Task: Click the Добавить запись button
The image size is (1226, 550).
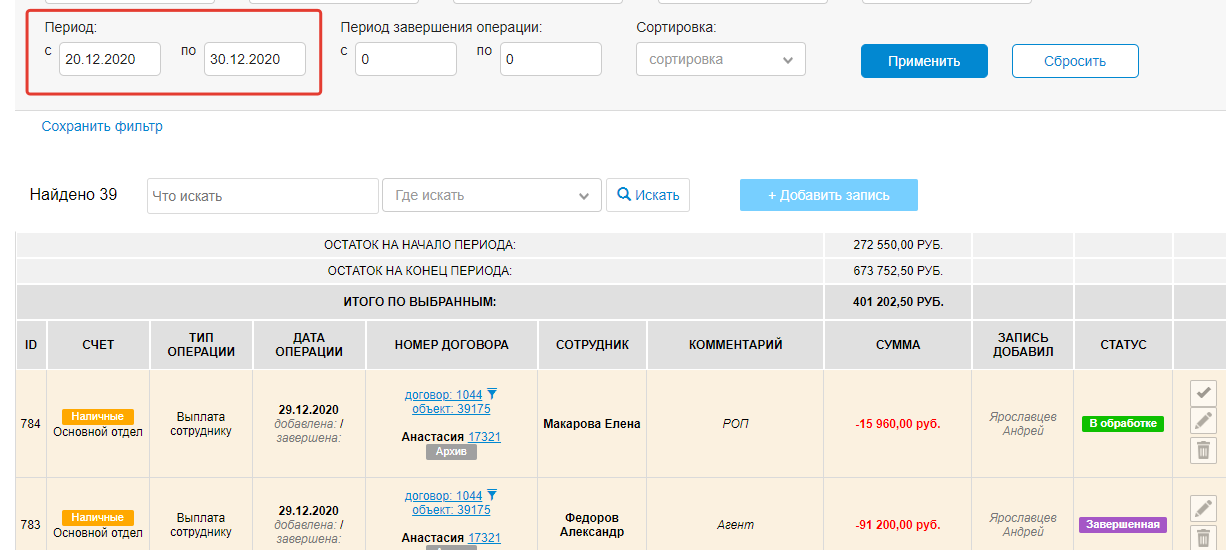Action: 828,196
